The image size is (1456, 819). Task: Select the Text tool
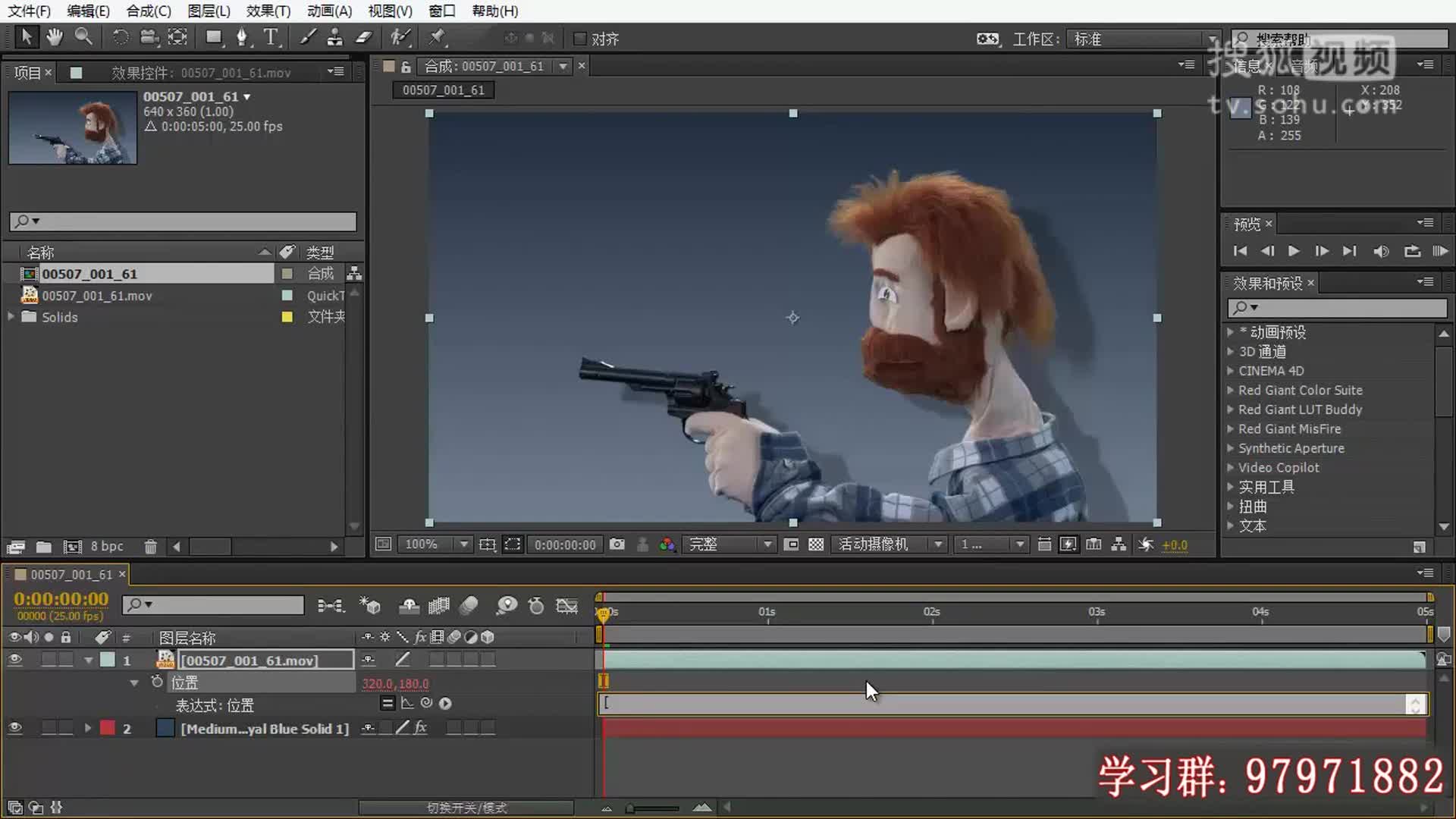271,36
